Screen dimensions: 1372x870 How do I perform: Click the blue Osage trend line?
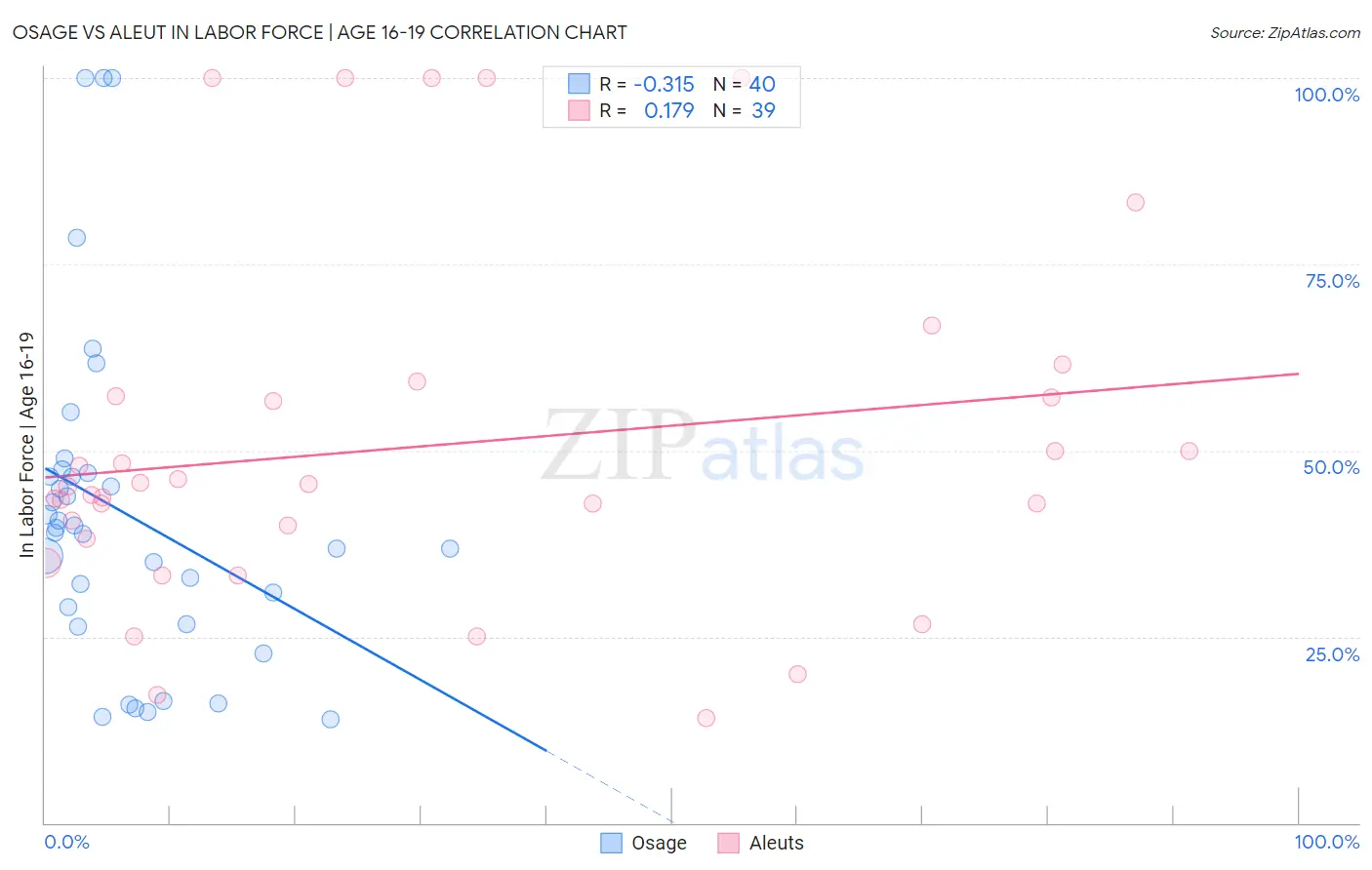click(295, 610)
